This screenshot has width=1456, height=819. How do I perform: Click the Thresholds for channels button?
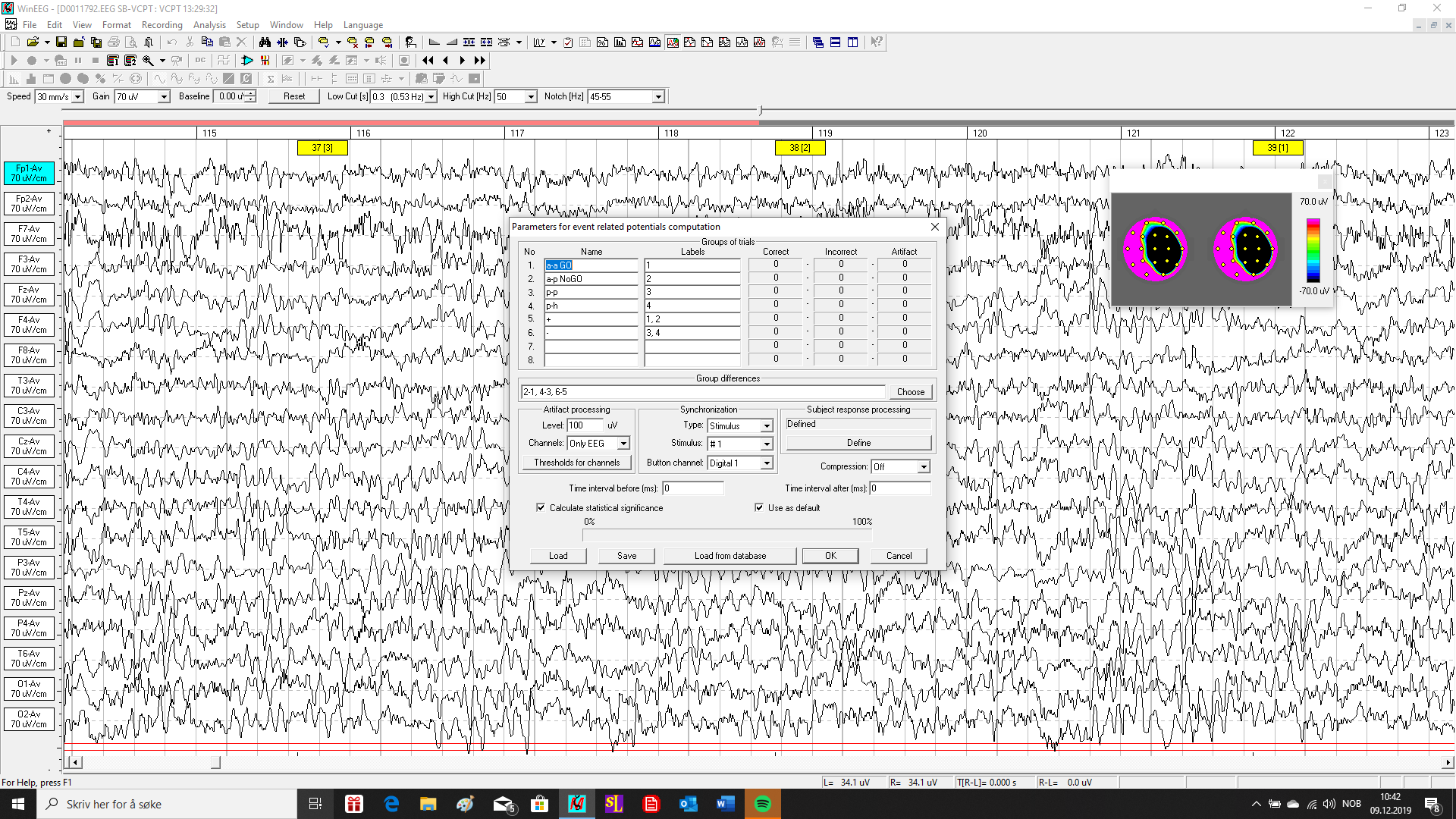tap(576, 463)
